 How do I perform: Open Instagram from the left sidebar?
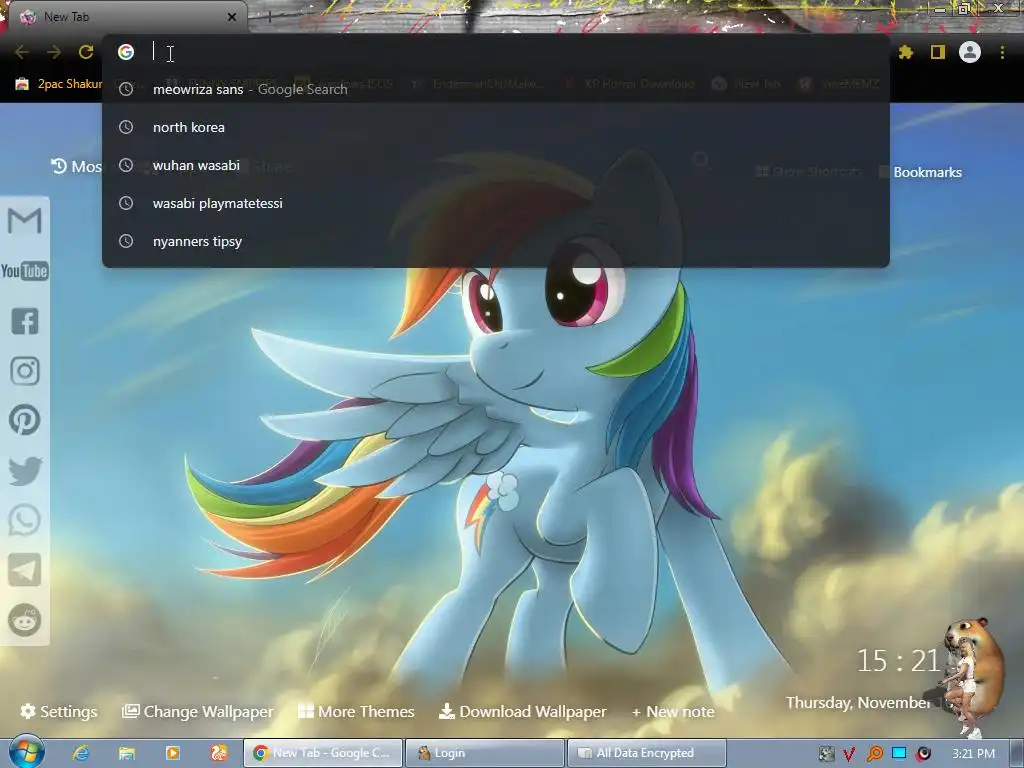click(x=25, y=371)
